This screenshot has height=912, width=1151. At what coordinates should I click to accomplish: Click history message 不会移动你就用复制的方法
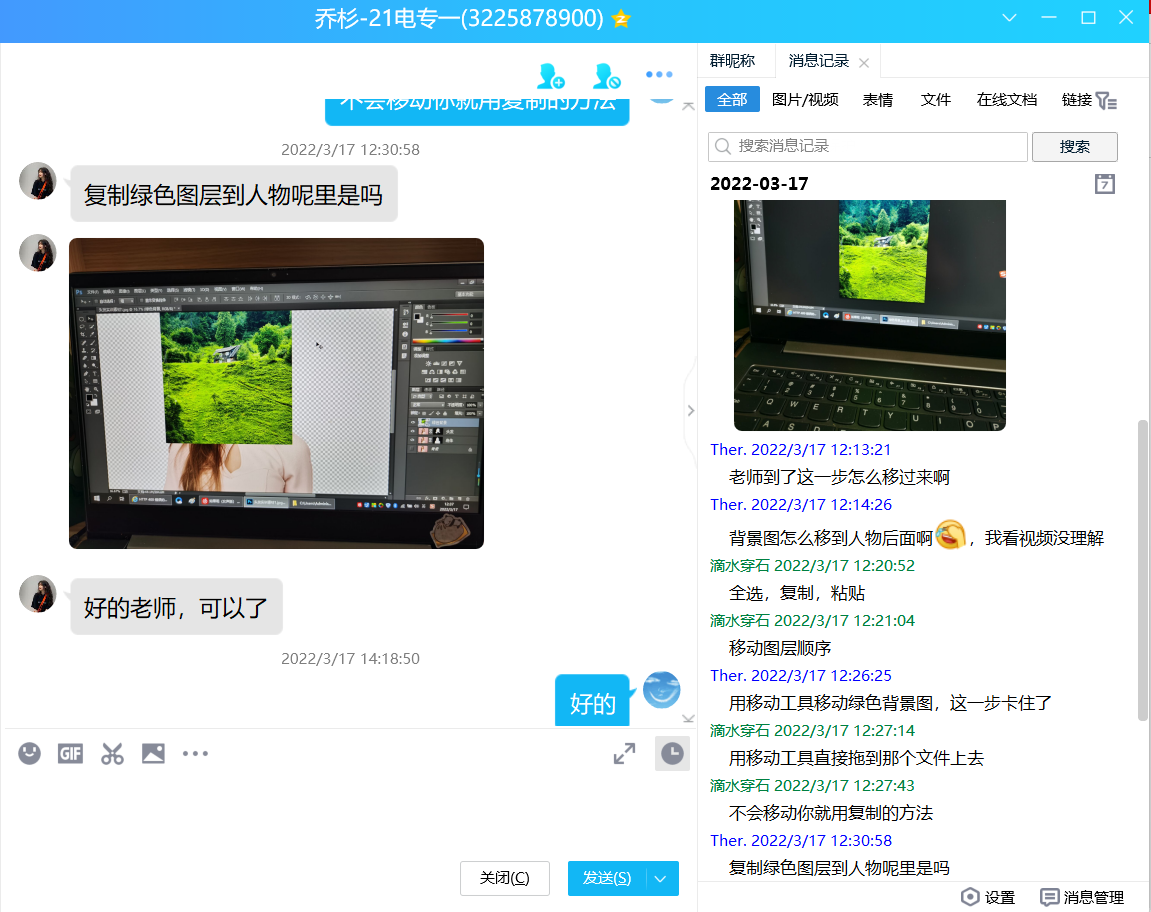(x=830, y=814)
